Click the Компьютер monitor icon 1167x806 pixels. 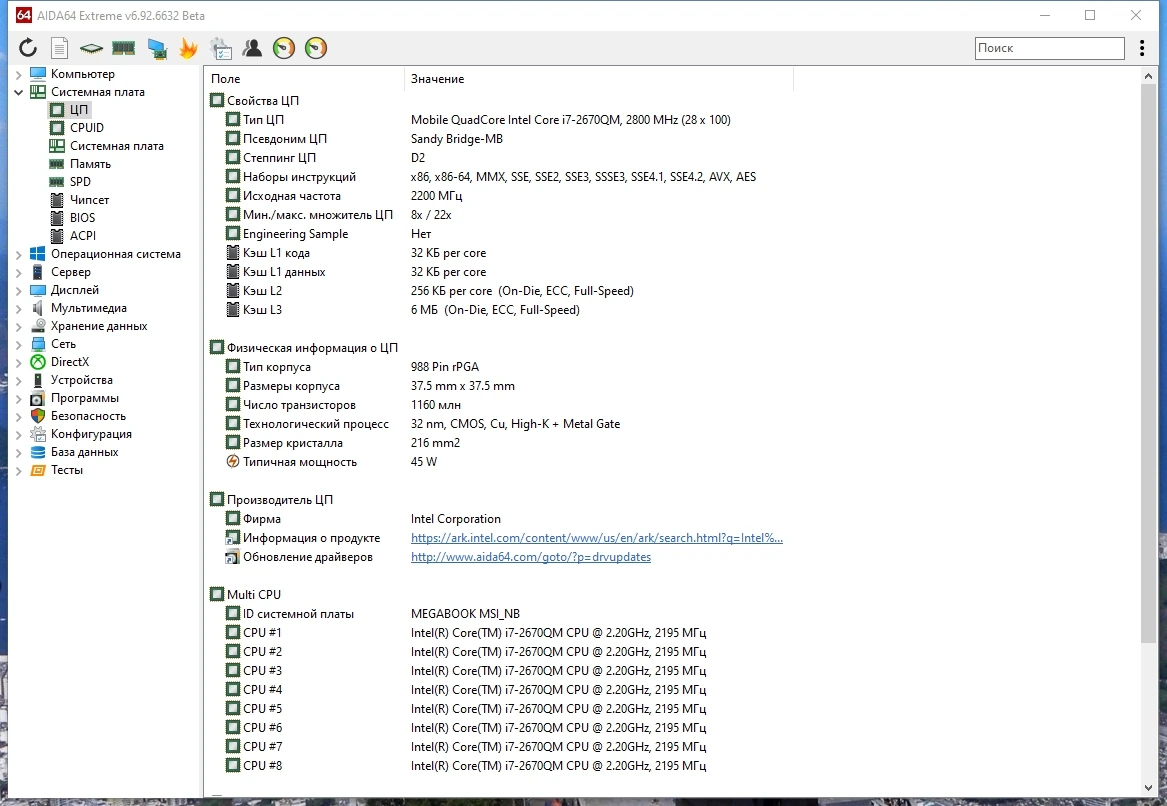pyautogui.click(x=38, y=74)
